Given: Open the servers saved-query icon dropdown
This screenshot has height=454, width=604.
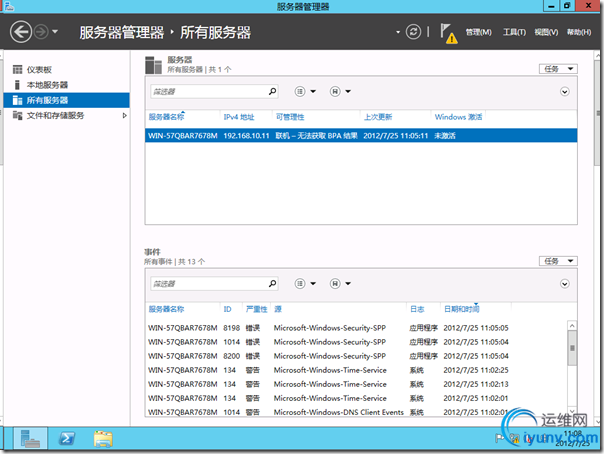Looking at the screenshot, I should pos(340,92).
